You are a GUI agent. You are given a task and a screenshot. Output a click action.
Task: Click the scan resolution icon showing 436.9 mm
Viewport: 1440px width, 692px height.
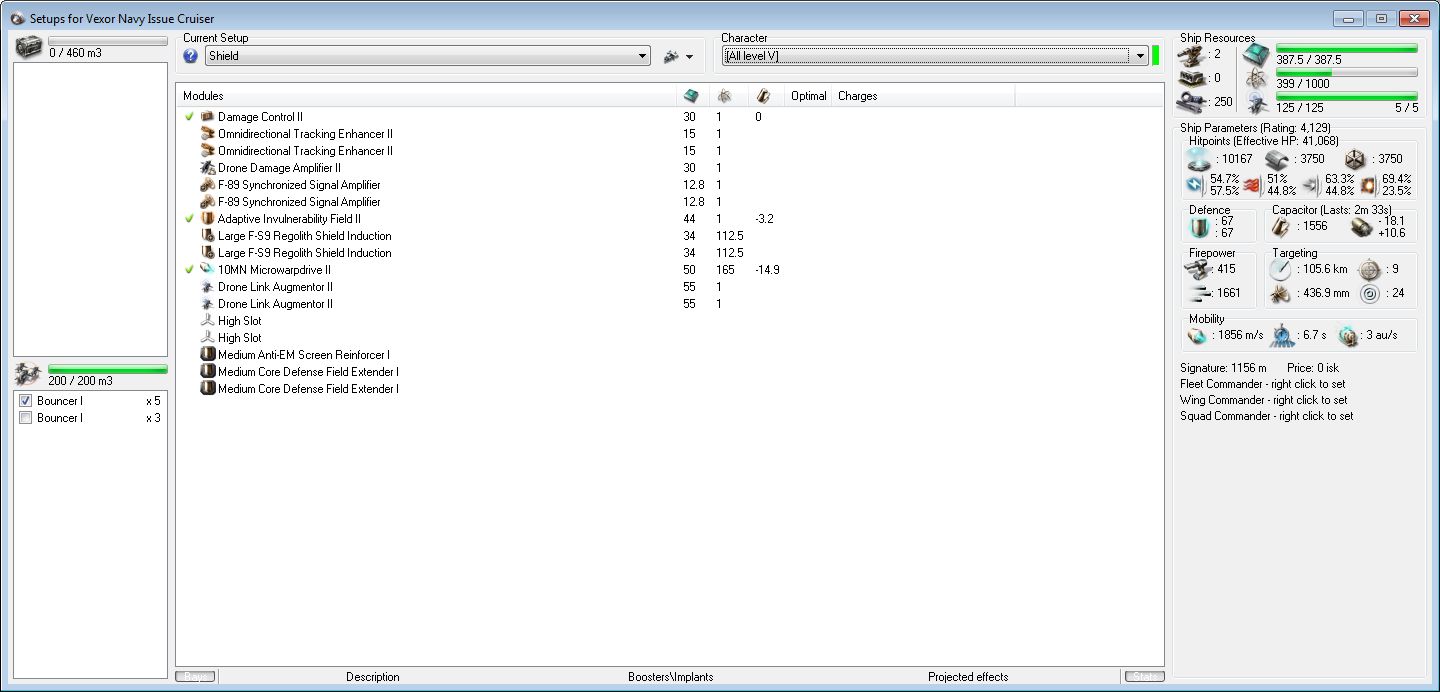(1281, 294)
